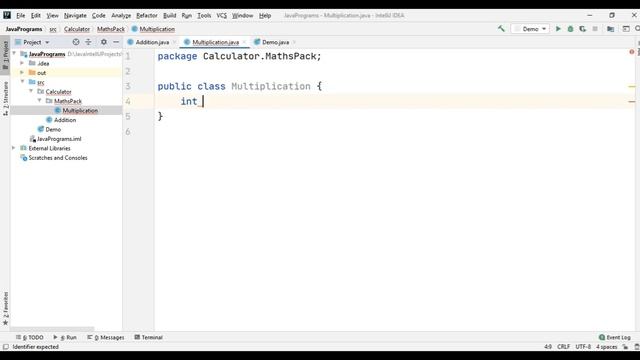Change the CRLF line separator
640x360 pixels.
pos(563,347)
